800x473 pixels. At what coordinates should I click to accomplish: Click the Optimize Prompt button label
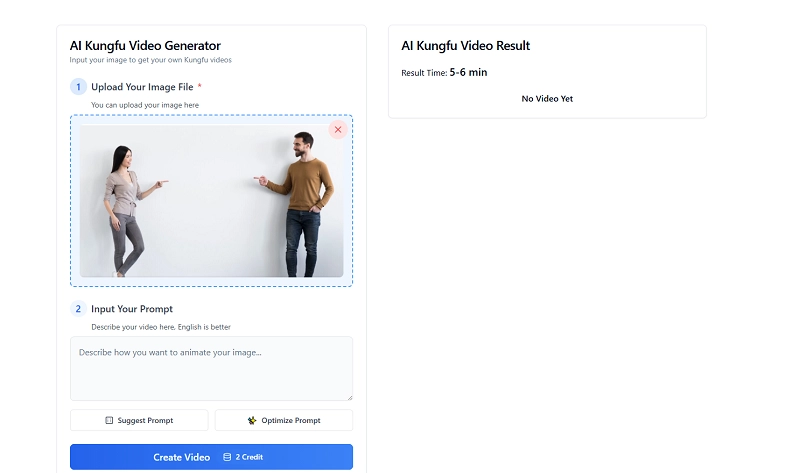(x=291, y=421)
